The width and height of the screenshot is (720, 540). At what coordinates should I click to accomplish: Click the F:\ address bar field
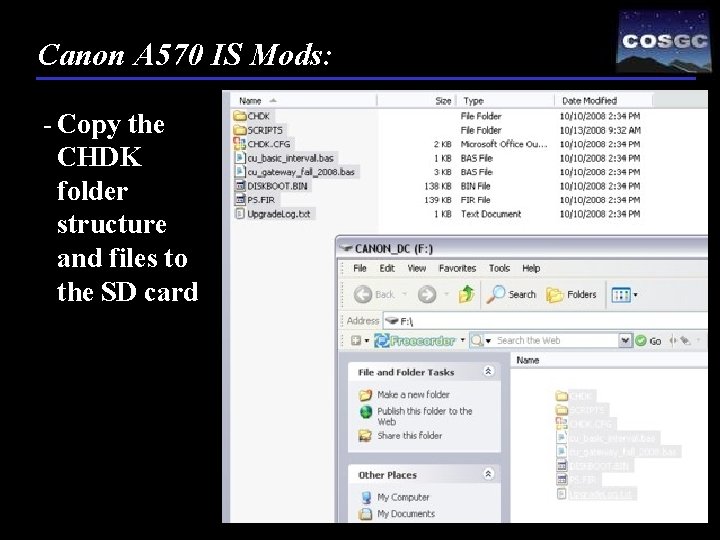click(x=545, y=321)
